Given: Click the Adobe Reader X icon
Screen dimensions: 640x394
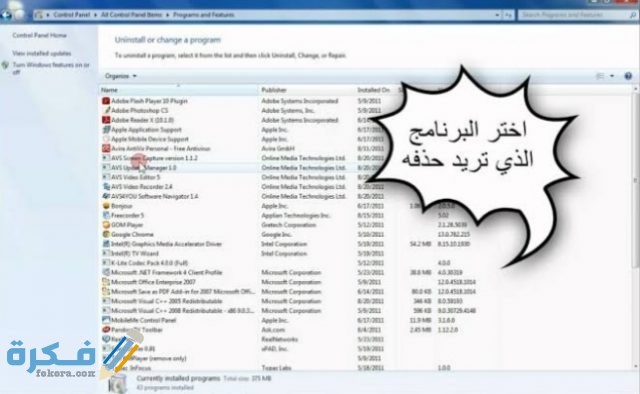Looking at the screenshot, I should 106,120.
